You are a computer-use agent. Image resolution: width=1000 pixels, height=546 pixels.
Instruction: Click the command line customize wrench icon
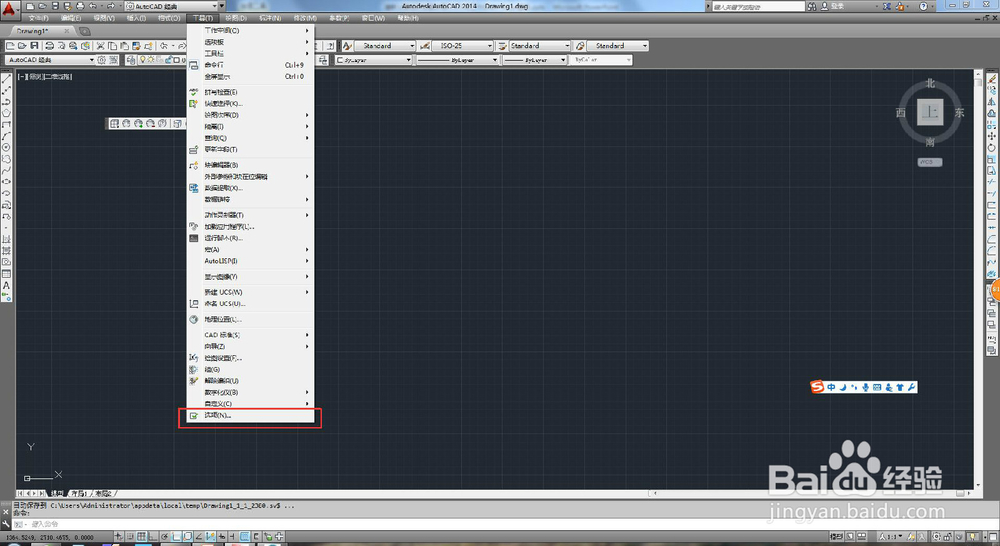(6, 524)
